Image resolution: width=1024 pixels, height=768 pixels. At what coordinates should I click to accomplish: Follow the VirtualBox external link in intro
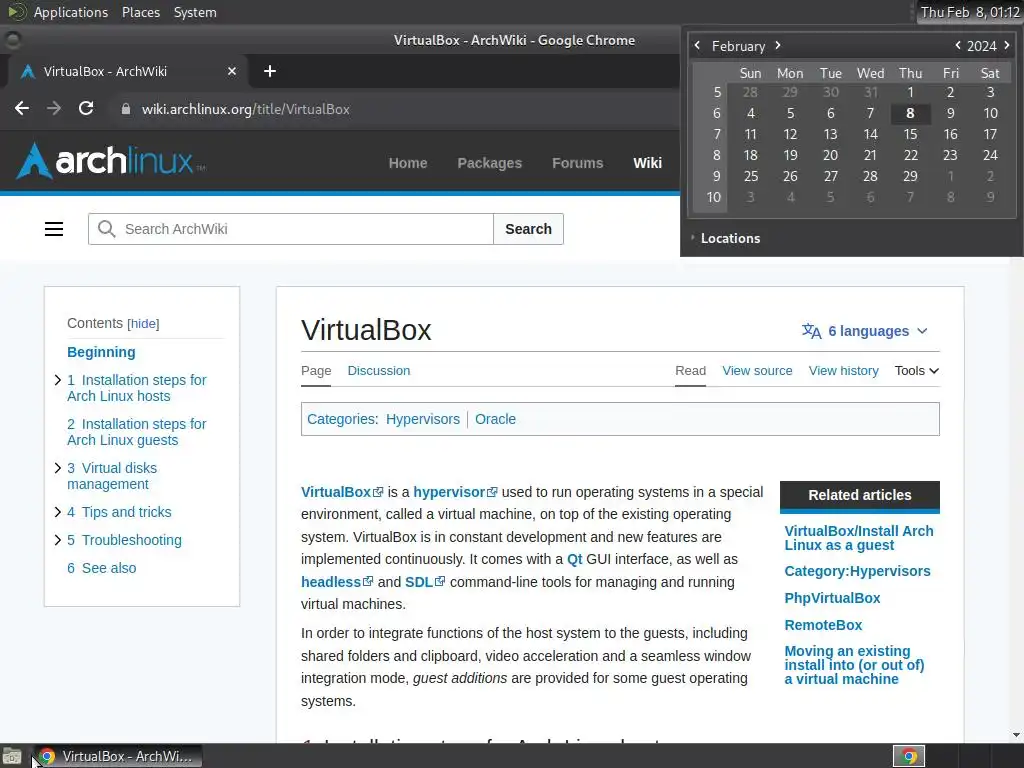pyautogui.click(x=342, y=492)
